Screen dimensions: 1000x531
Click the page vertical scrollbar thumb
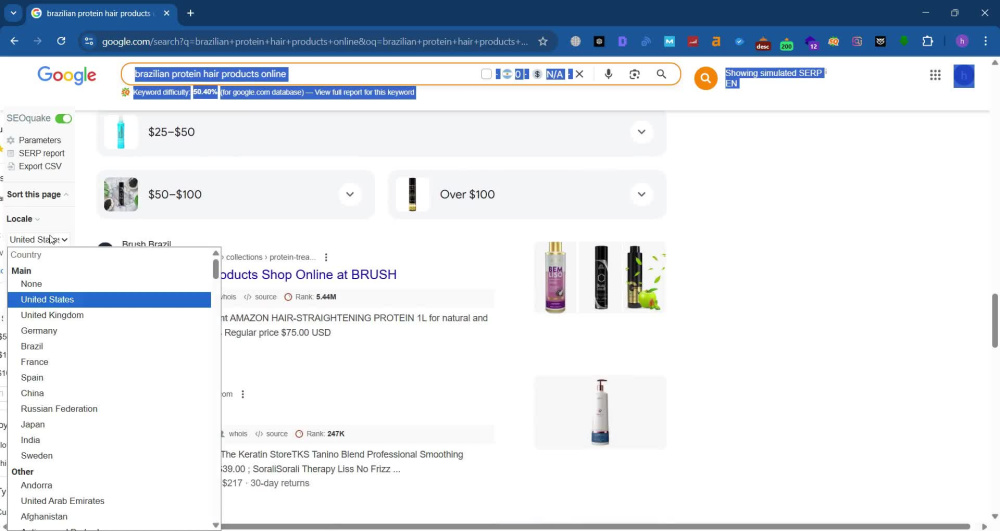point(994,321)
